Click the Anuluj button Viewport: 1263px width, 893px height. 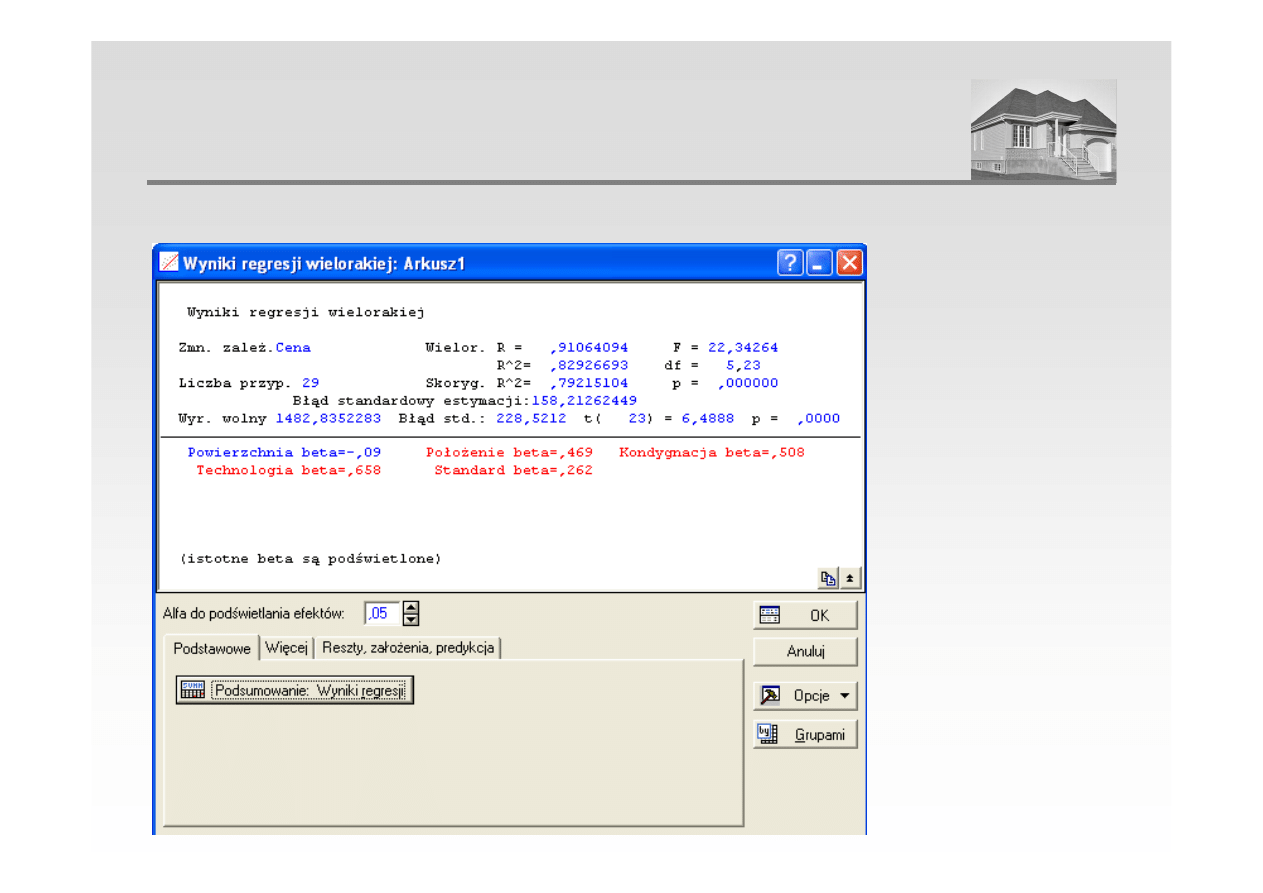[805, 651]
